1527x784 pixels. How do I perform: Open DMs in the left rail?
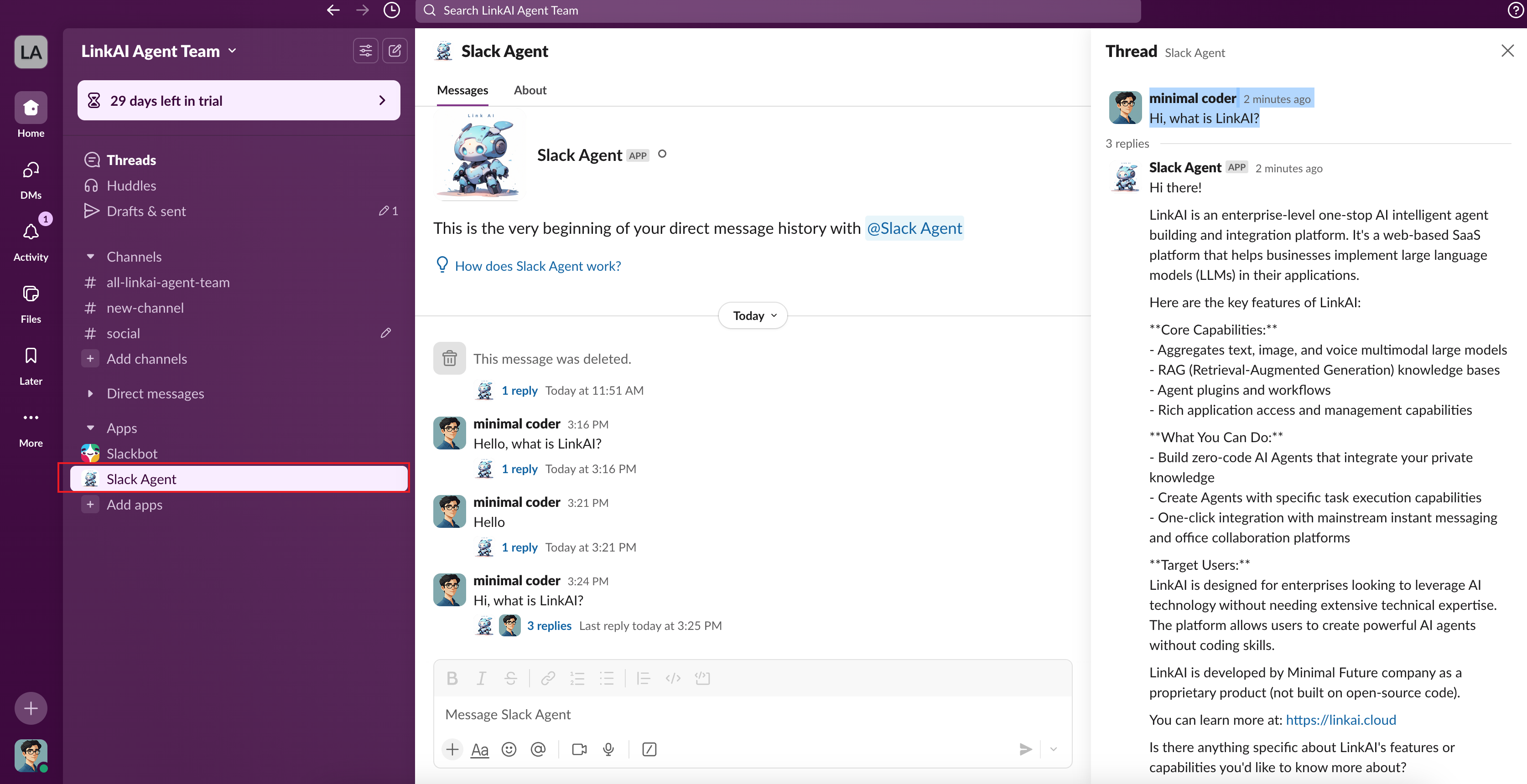pyautogui.click(x=31, y=180)
